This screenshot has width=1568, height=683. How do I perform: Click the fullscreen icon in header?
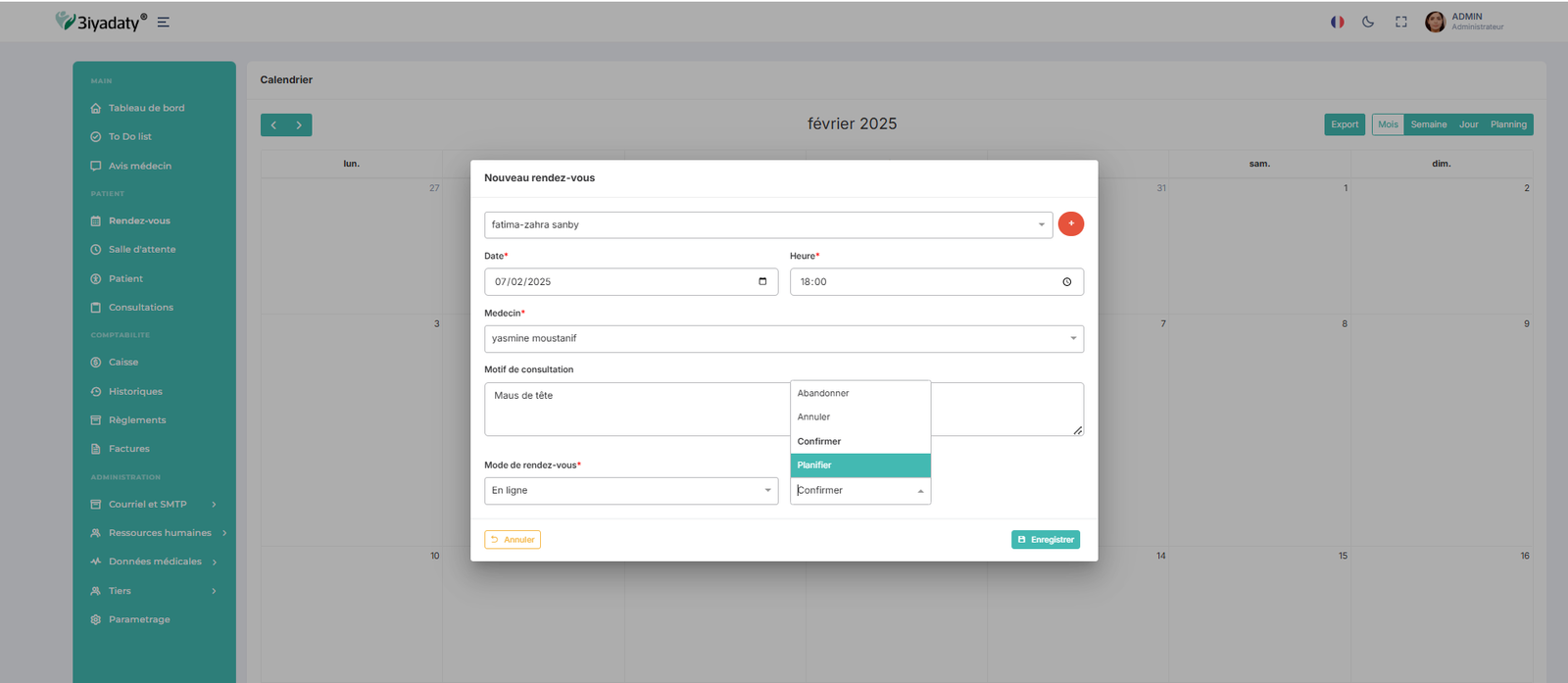[1401, 22]
